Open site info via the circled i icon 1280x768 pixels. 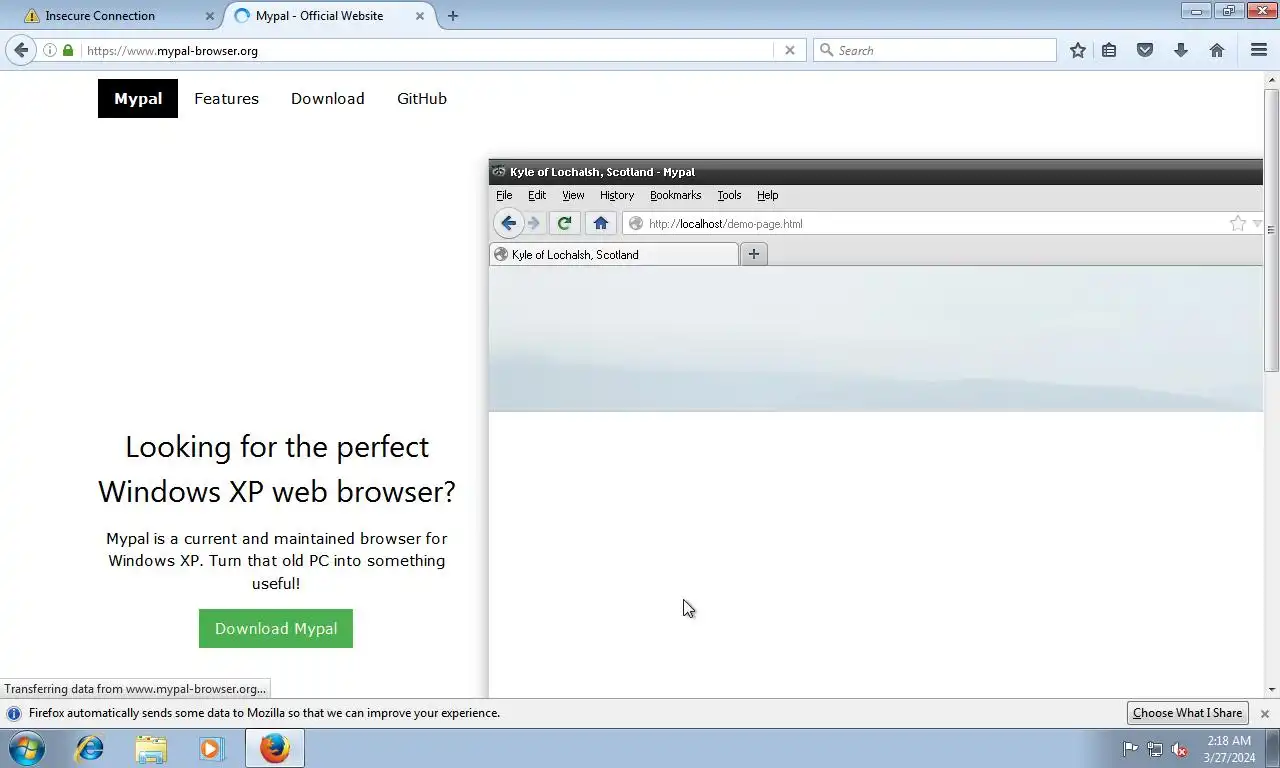[x=50, y=50]
